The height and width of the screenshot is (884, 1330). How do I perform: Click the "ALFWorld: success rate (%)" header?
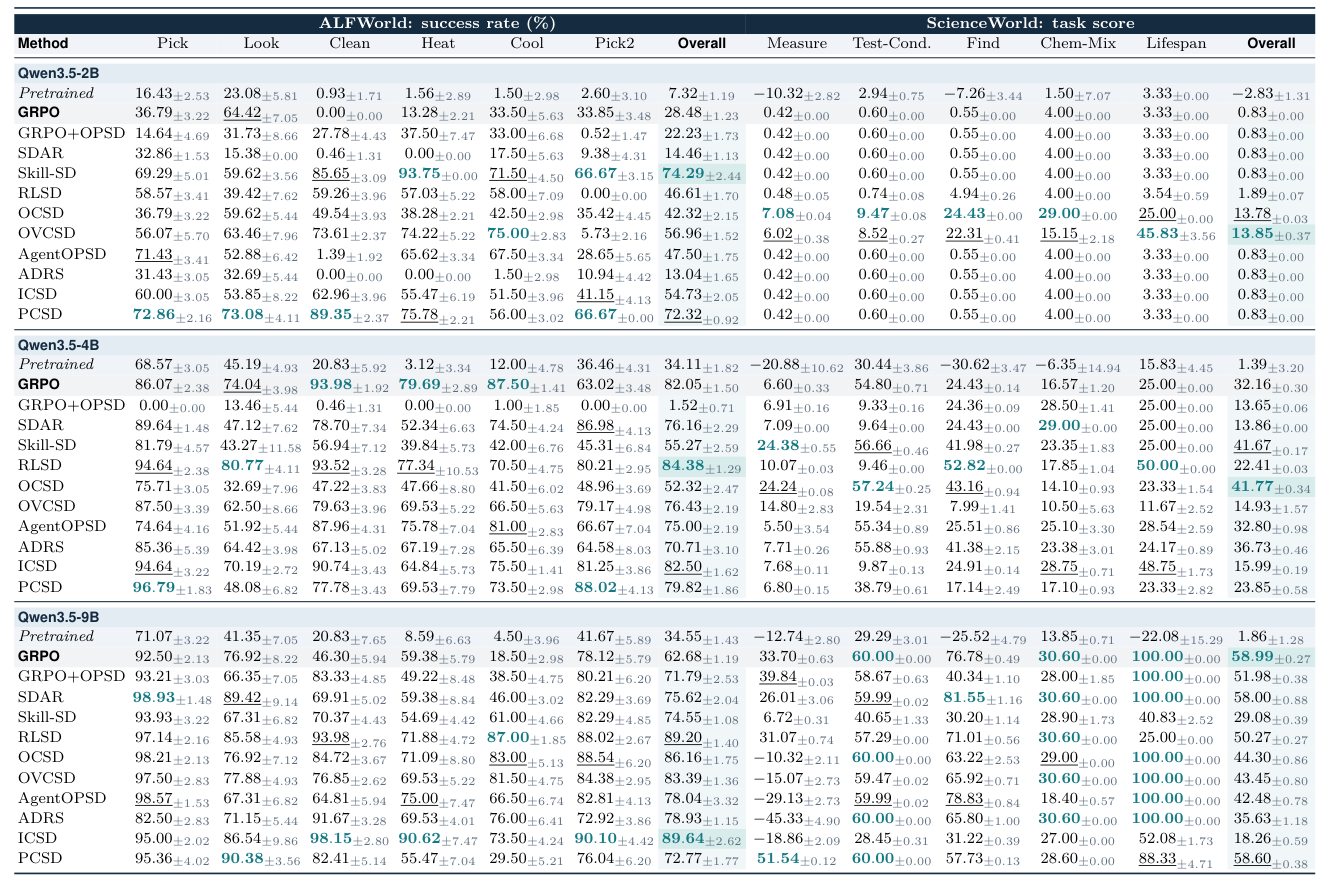point(437,23)
